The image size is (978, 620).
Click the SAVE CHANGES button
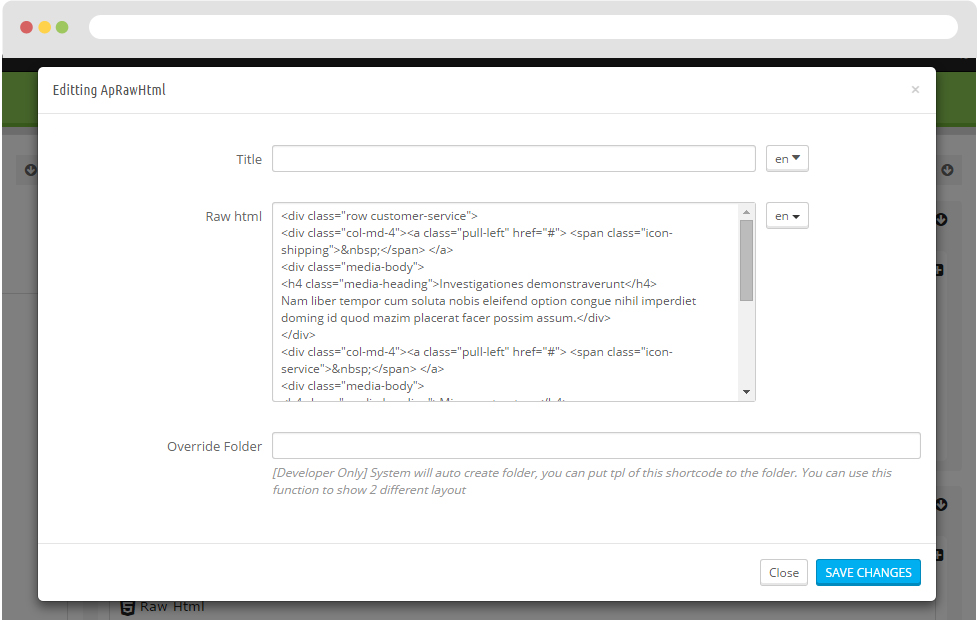868,573
